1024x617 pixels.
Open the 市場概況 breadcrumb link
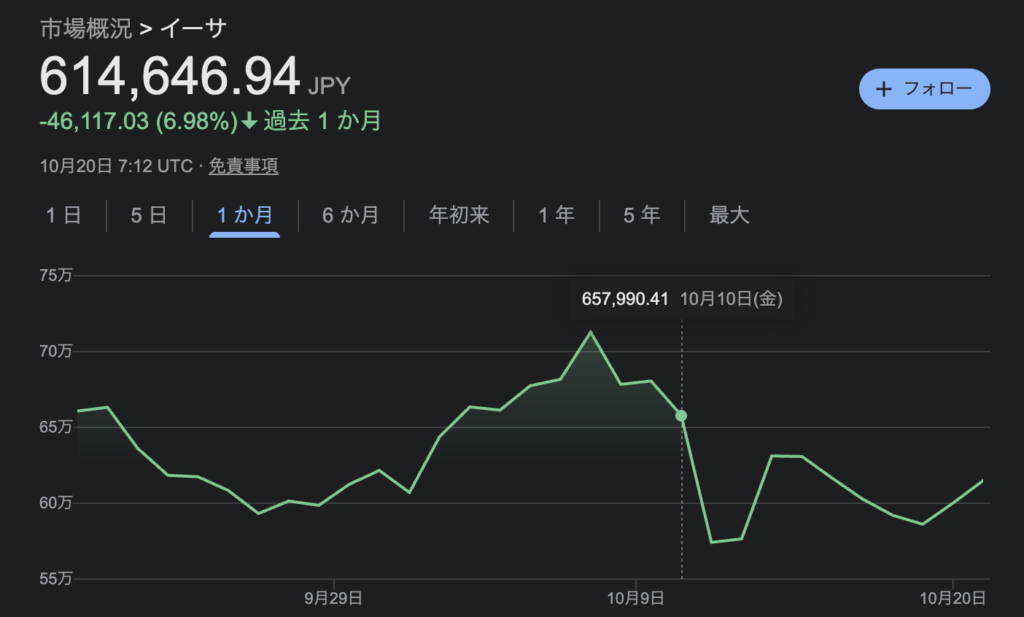(85, 28)
